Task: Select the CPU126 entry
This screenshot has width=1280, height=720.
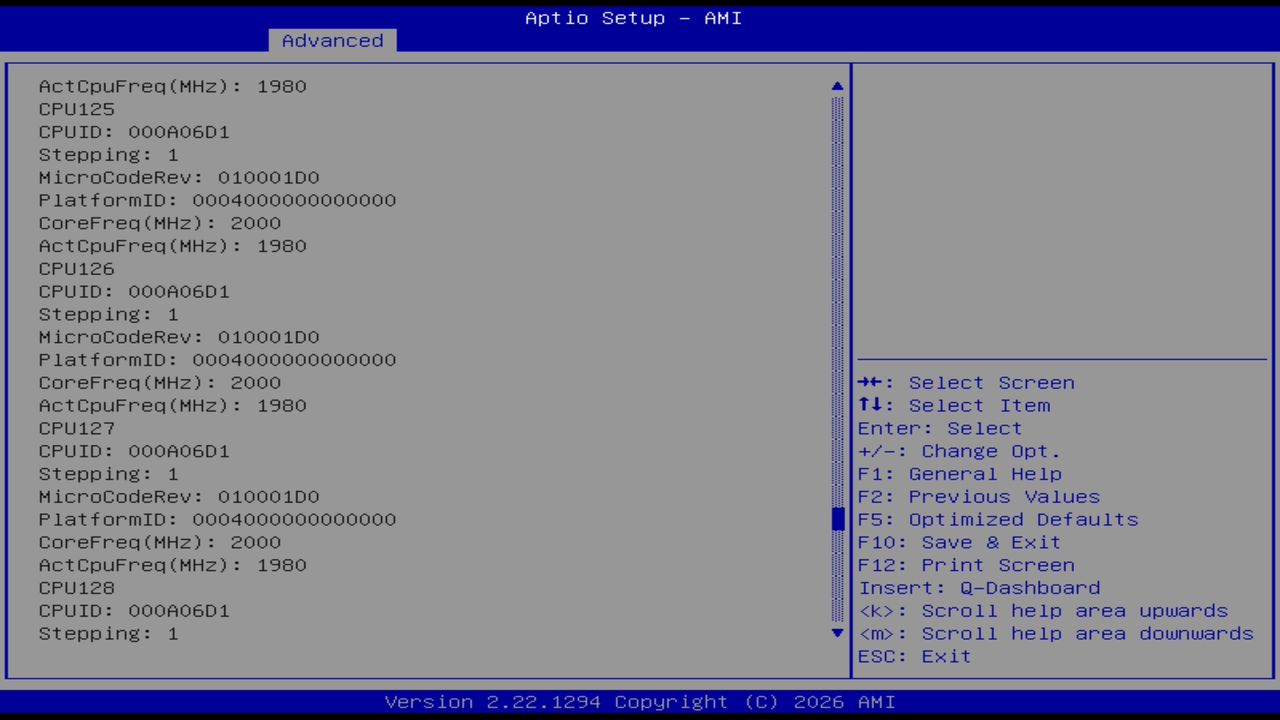Action: (76, 268)
